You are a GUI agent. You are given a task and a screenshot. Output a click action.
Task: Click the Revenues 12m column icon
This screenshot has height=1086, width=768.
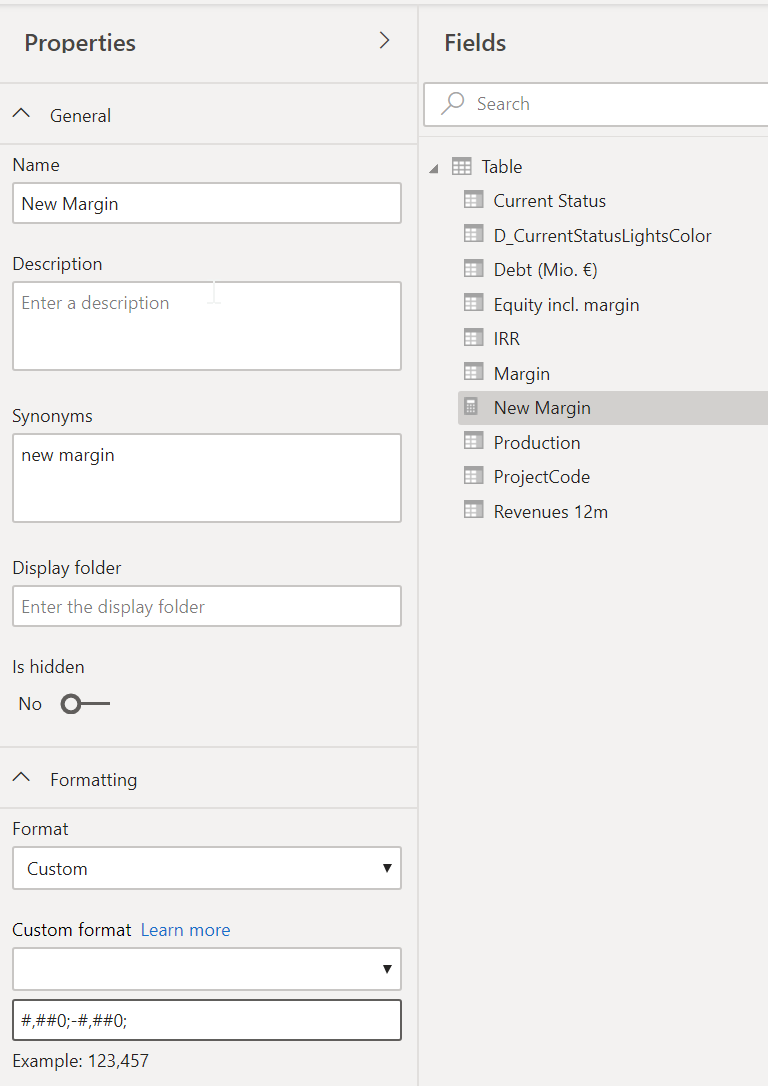click(x=474, y=510)
